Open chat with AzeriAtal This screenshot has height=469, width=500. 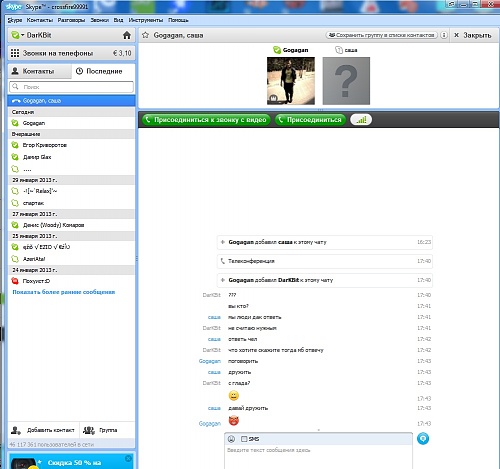click(71, 259)
